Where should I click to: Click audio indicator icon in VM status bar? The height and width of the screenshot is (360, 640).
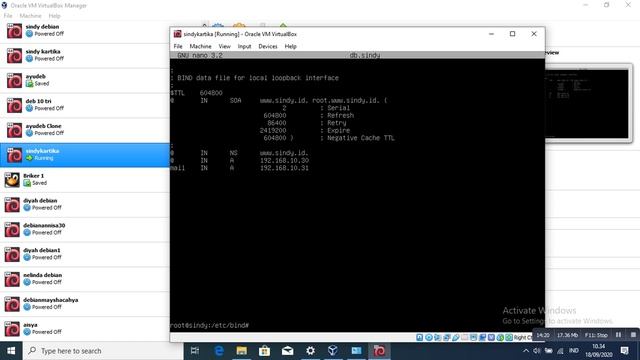click(437, 338)
